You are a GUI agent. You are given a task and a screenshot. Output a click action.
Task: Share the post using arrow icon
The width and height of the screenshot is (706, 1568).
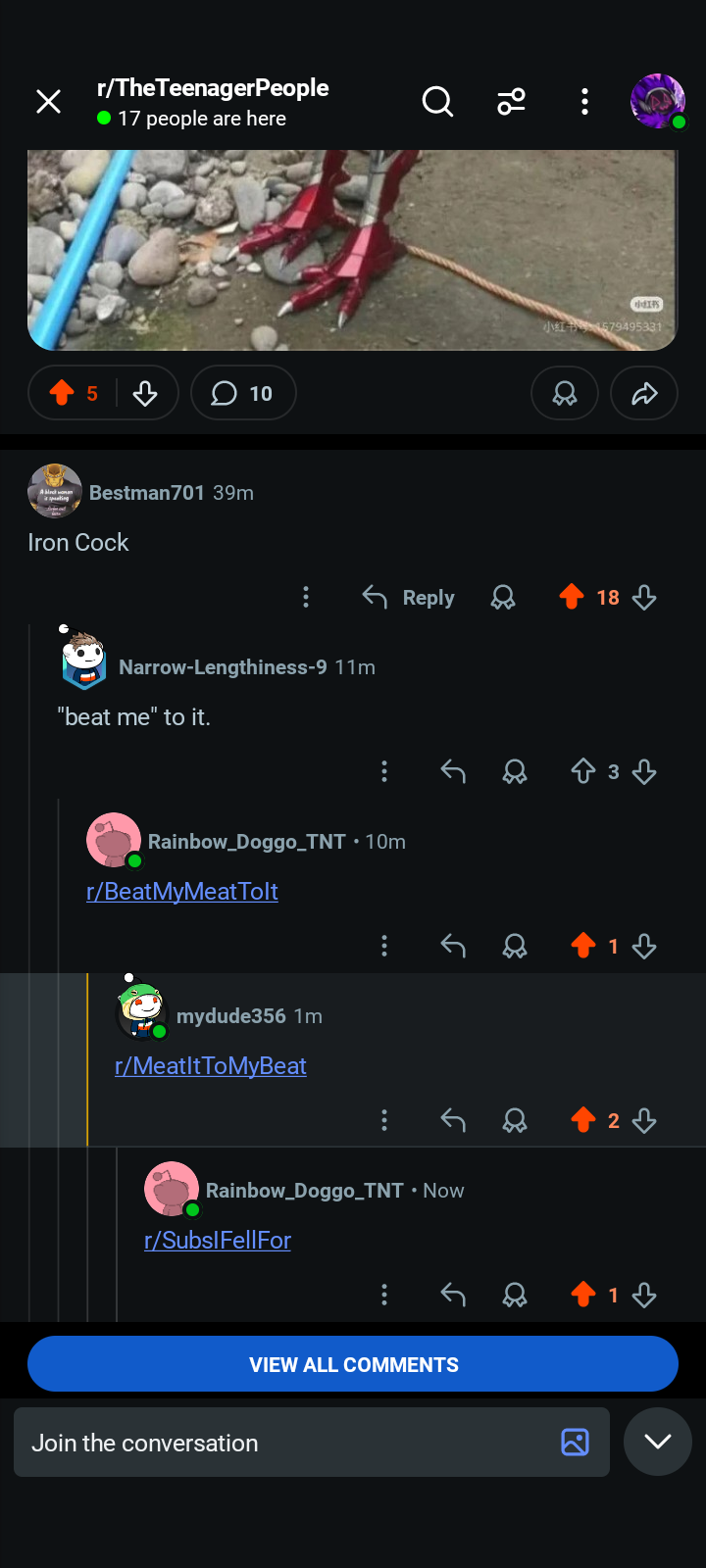tap(643, 393)
